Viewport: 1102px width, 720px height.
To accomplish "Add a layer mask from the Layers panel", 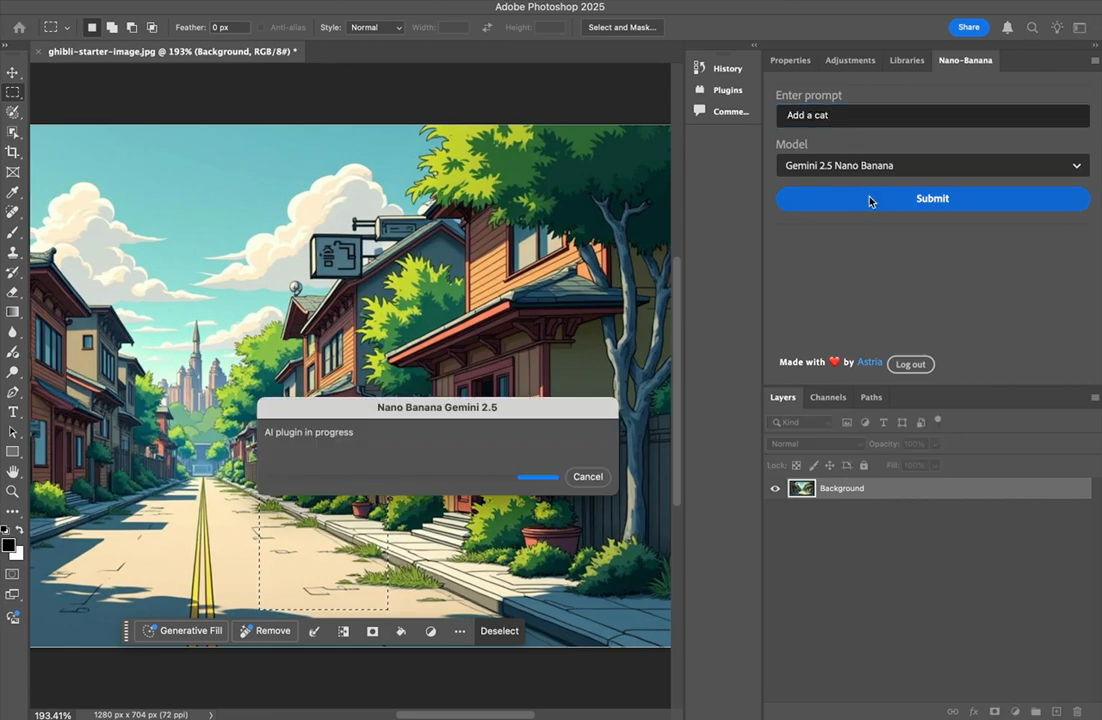I will (x=994, y=711).
